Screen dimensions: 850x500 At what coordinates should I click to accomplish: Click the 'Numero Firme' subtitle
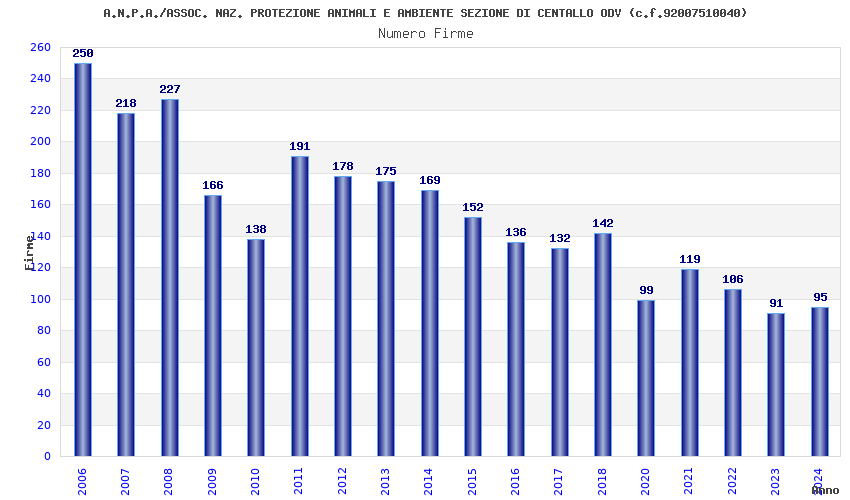point(426,34)
